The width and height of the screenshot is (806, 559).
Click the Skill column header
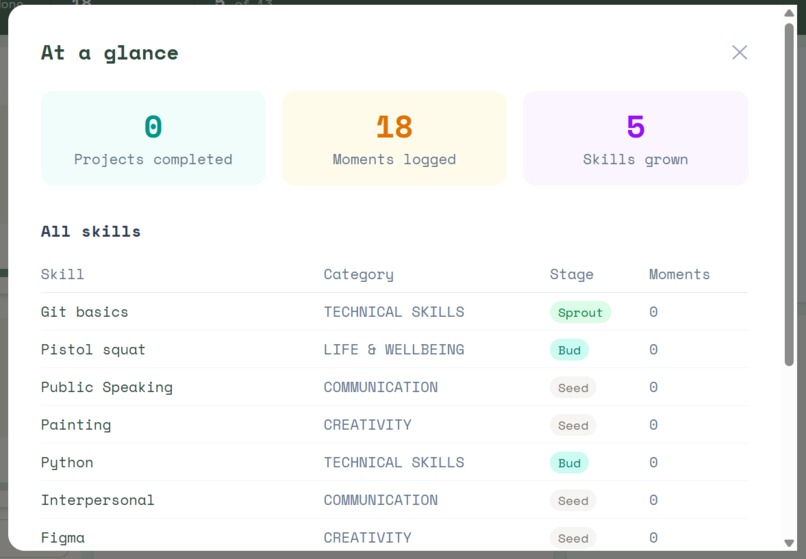coord(62,274)
